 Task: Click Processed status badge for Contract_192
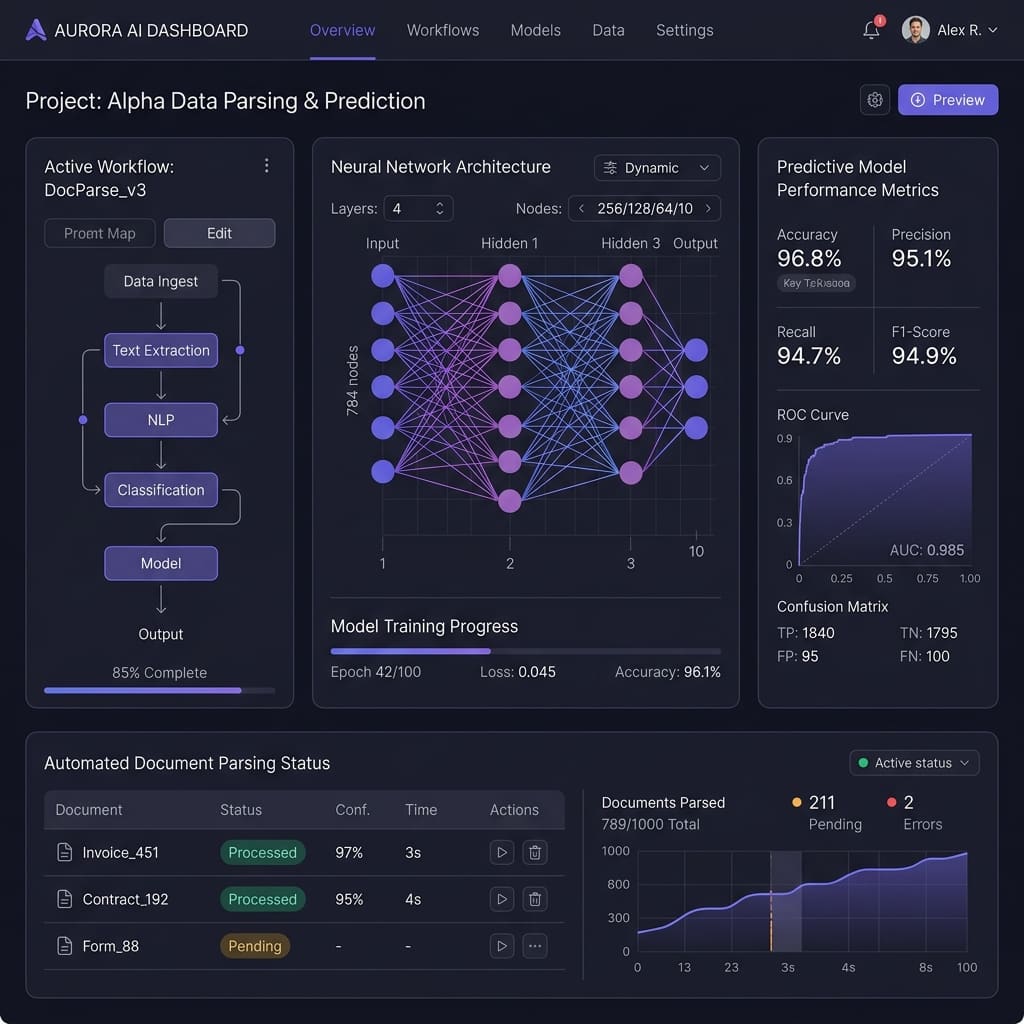pos(263,899)
